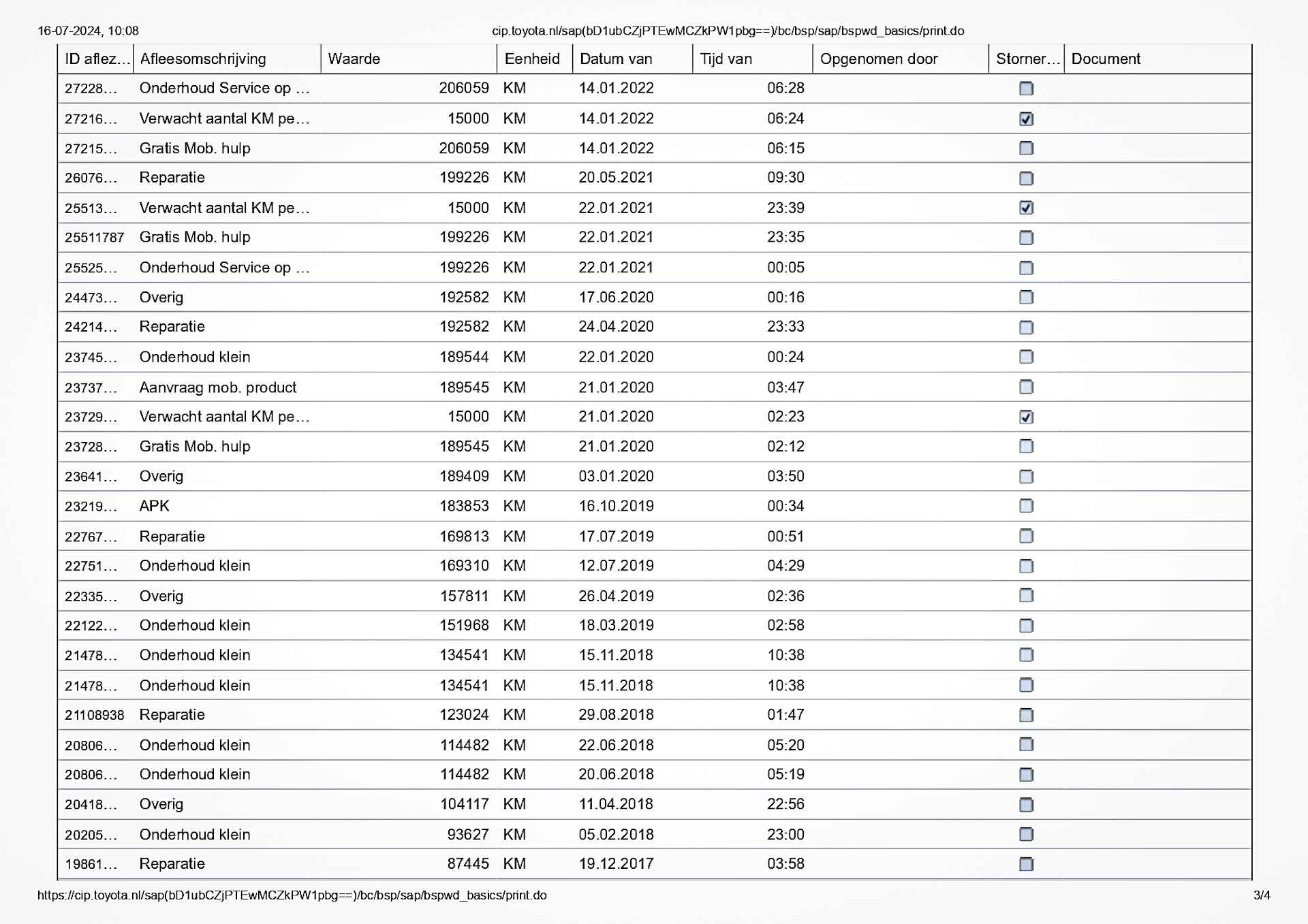
Task: Click the date 22.06.2018
Action: tap(616, 745)
